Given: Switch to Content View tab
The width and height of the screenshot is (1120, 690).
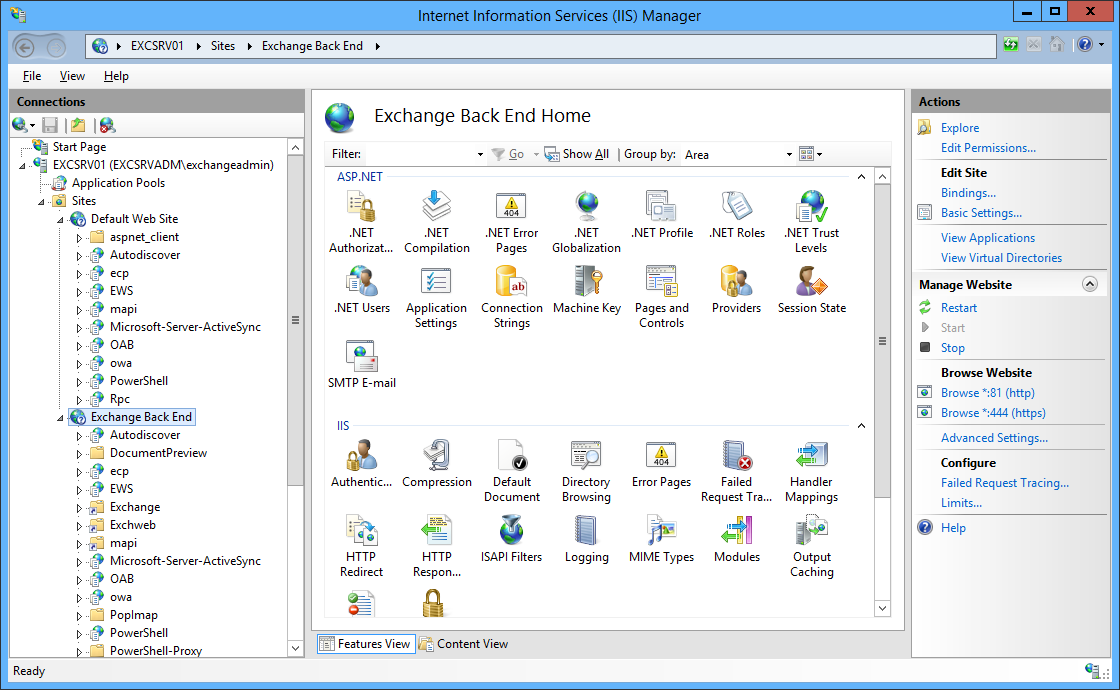Looking at the screenshot, I should click(464, 644).
